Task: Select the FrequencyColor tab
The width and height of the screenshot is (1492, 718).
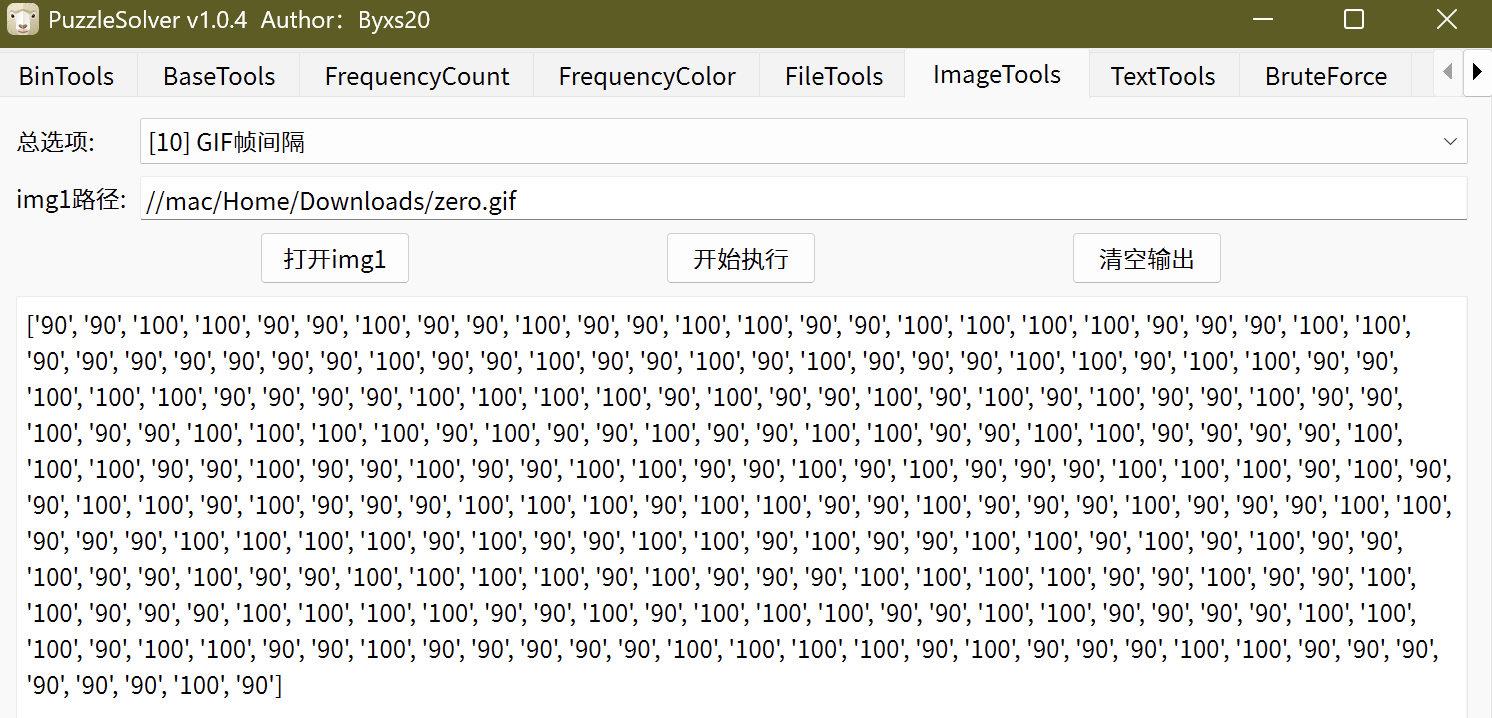Action: 647,77
